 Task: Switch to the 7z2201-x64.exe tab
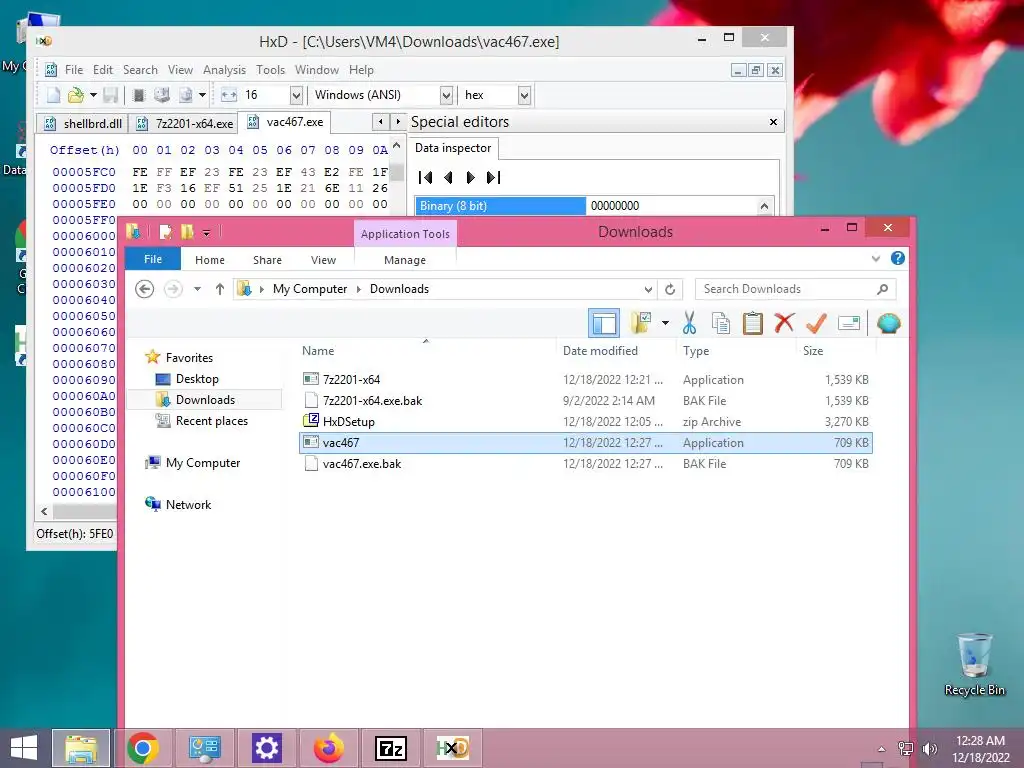(x=185, y=123)
